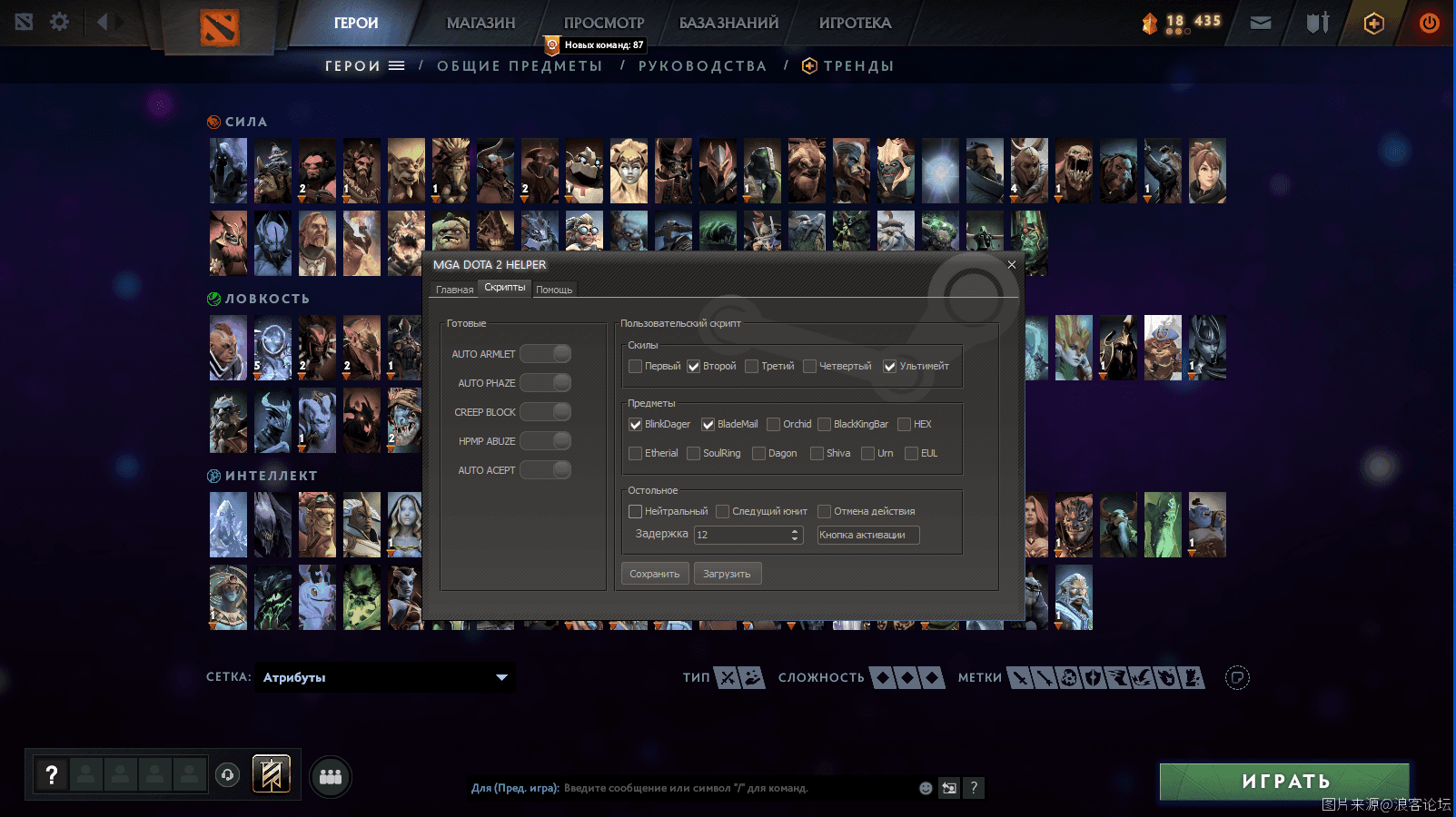Open the chat emoticon smiley icon

coord(926,788)
